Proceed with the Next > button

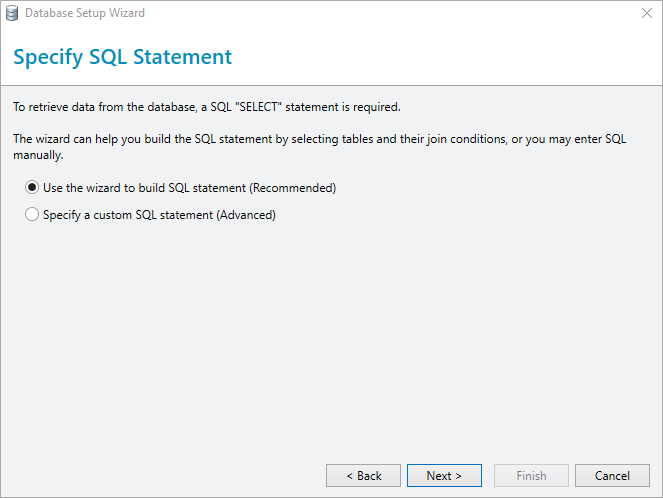coord(444,476)
